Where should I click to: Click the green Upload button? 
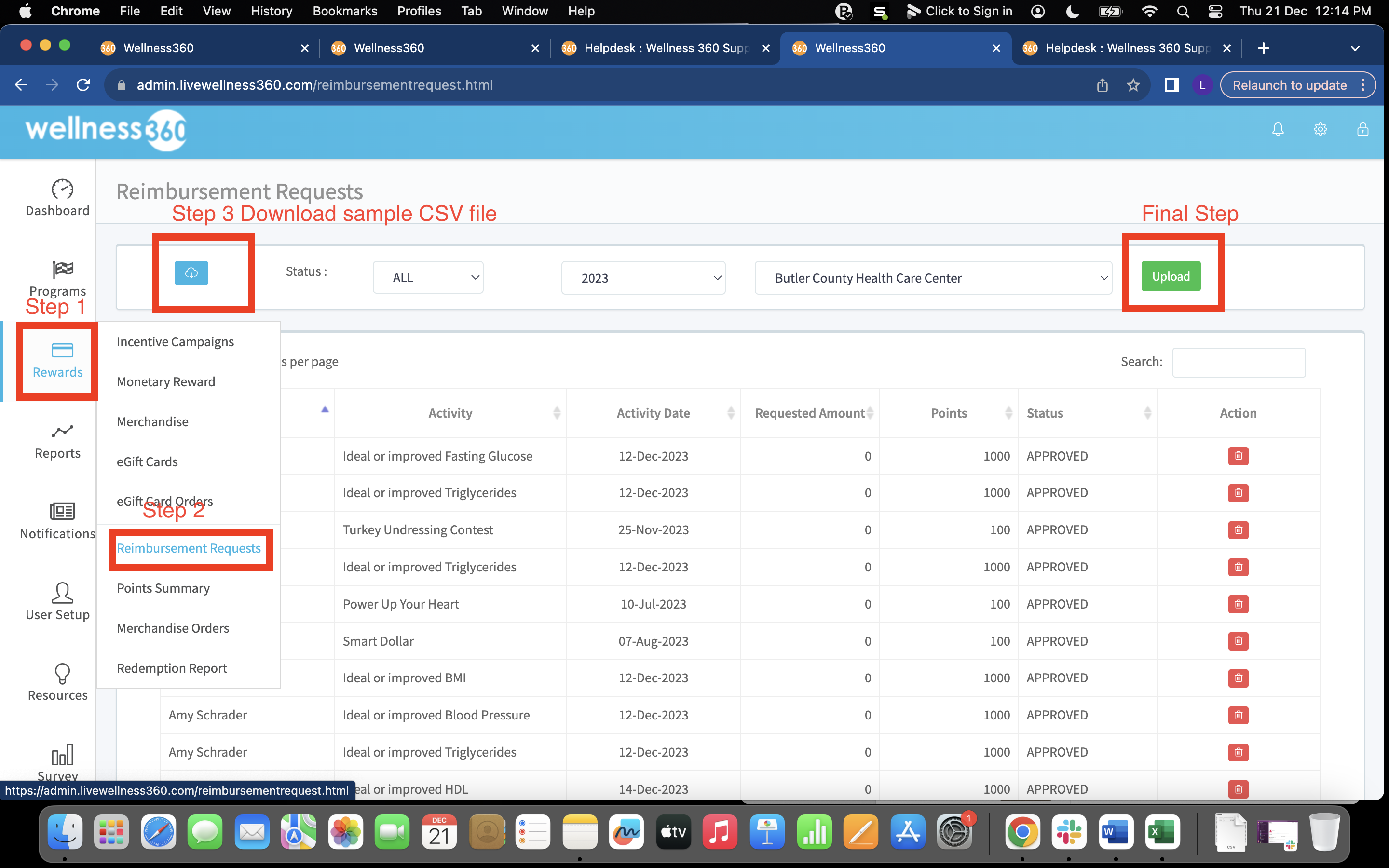pyautogui.click(x=1171, y=277)
